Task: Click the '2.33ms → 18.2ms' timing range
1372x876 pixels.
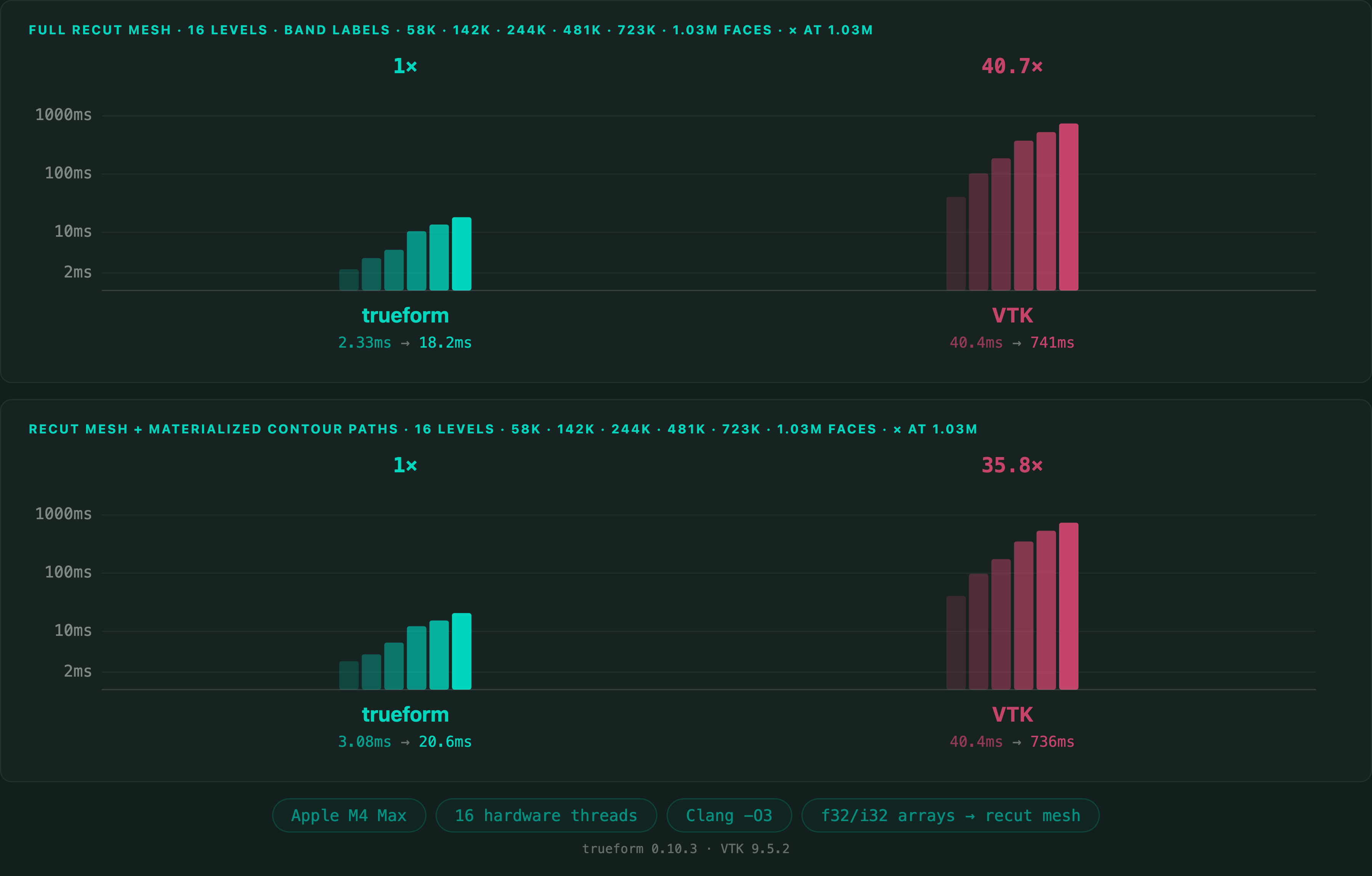Action: 405,343
